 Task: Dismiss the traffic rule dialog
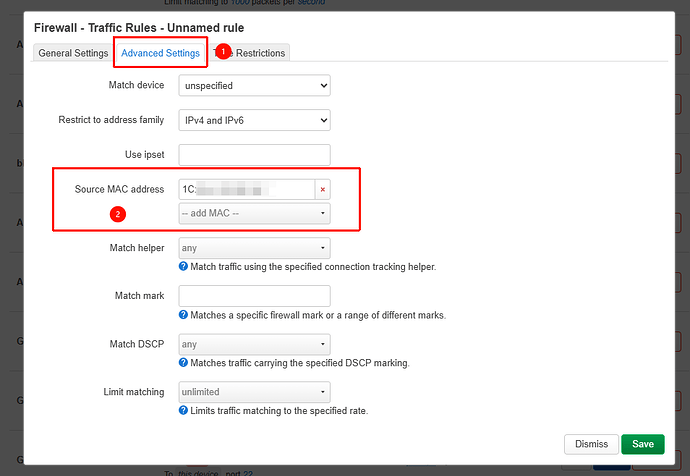point(591,444)
